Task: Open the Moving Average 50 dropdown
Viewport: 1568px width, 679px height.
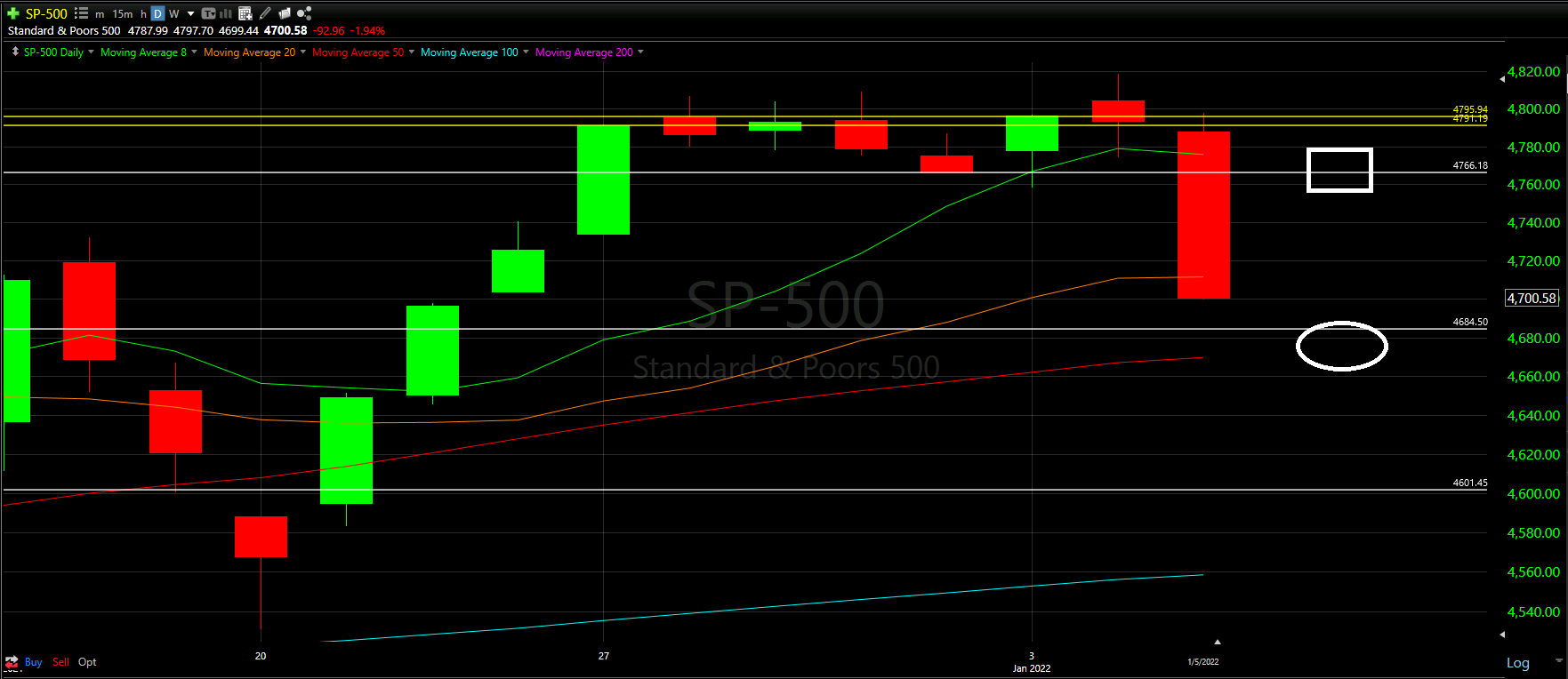Action: [411, 52]
